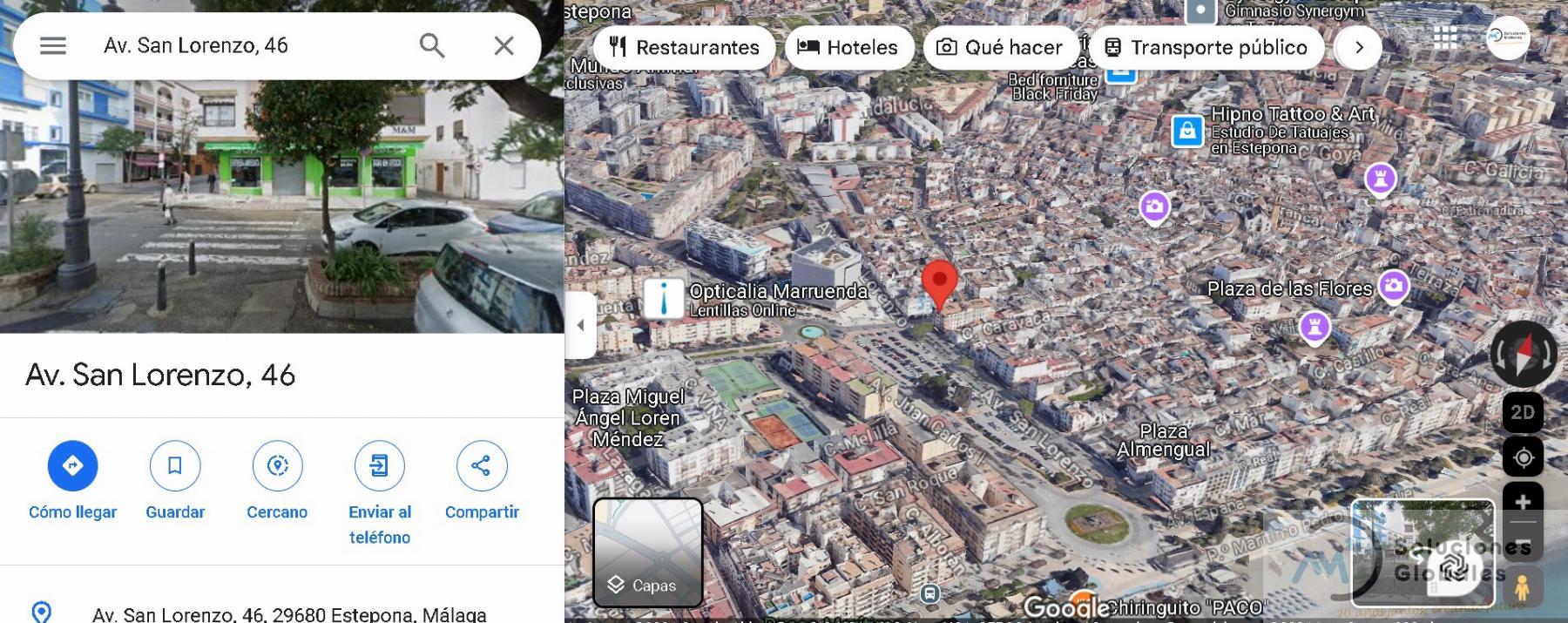Click the Qué hacer chip

(x=999, y=47)
